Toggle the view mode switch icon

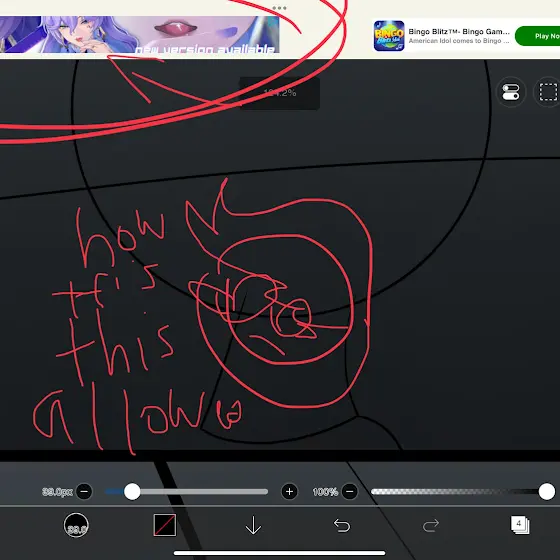pyautogui.click(x=511, y=92)
